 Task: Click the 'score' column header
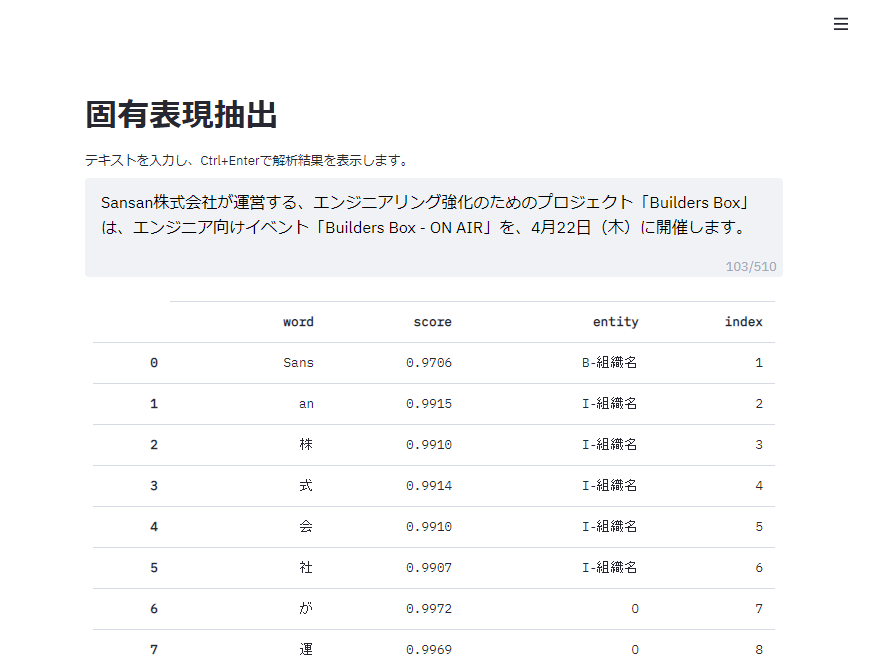pos(432,322)
